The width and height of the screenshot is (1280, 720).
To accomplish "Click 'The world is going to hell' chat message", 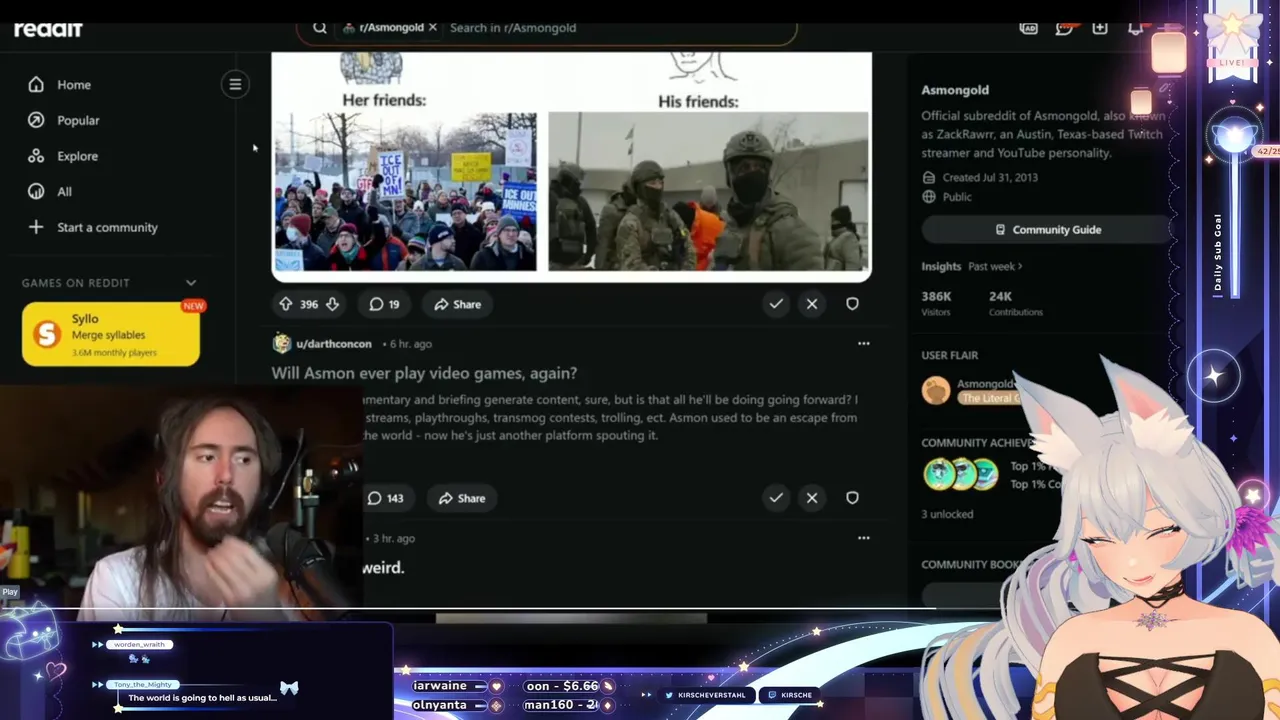I will [x=202, y=698].
